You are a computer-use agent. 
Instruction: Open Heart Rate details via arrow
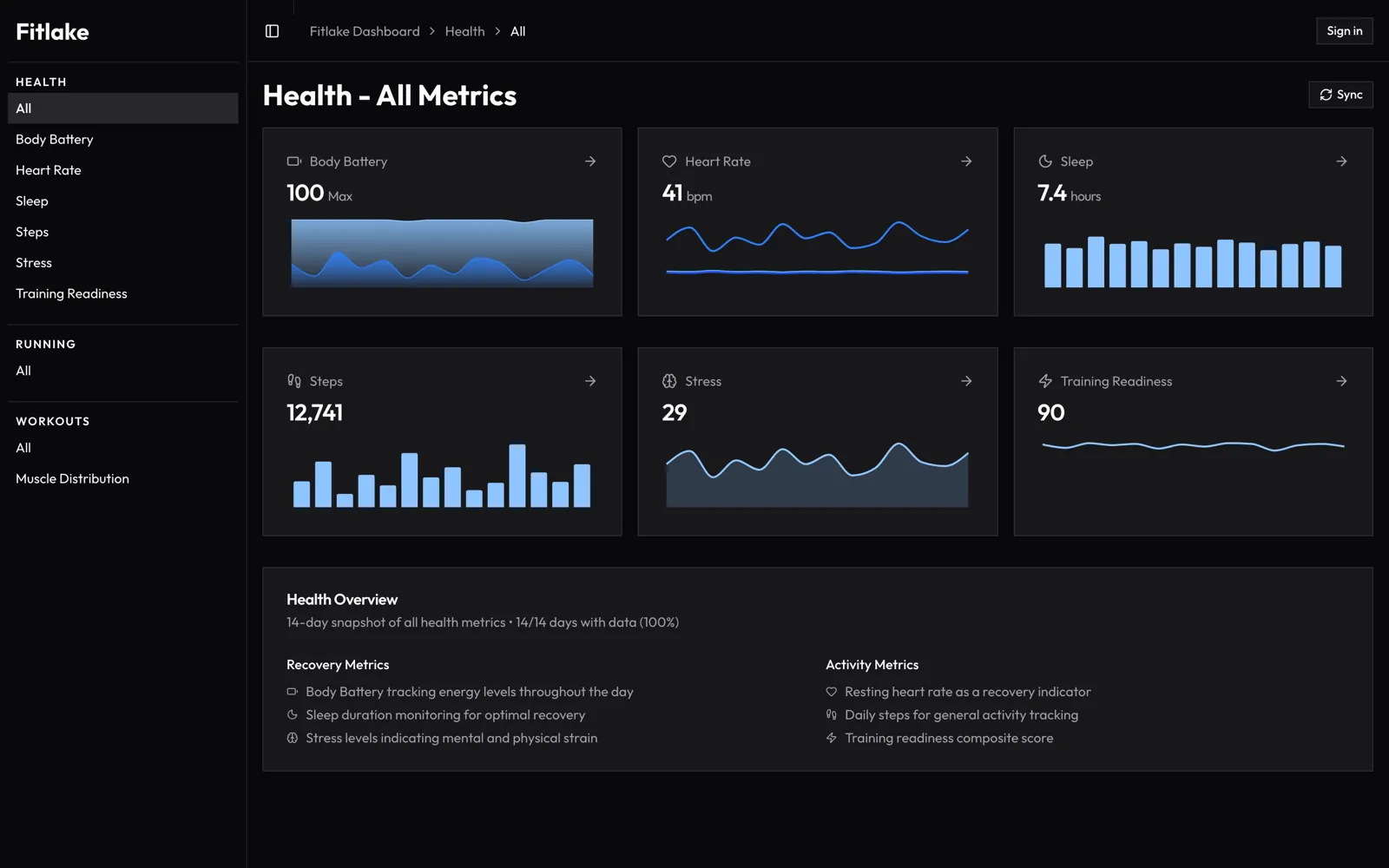coord(966,161)
